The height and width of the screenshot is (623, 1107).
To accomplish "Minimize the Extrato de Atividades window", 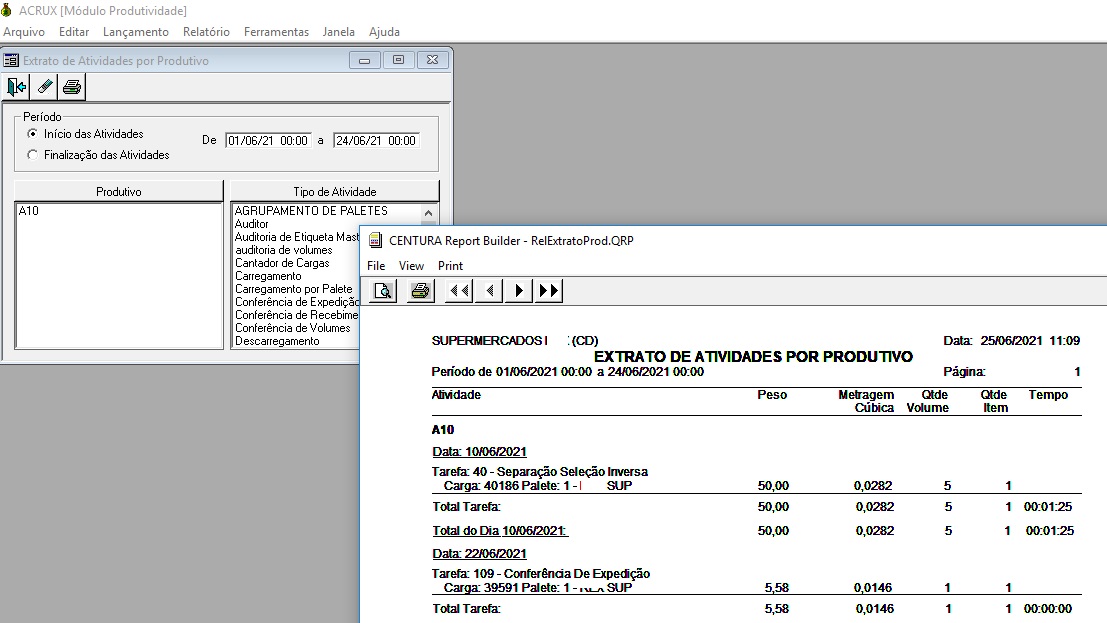I will point(364,60).
